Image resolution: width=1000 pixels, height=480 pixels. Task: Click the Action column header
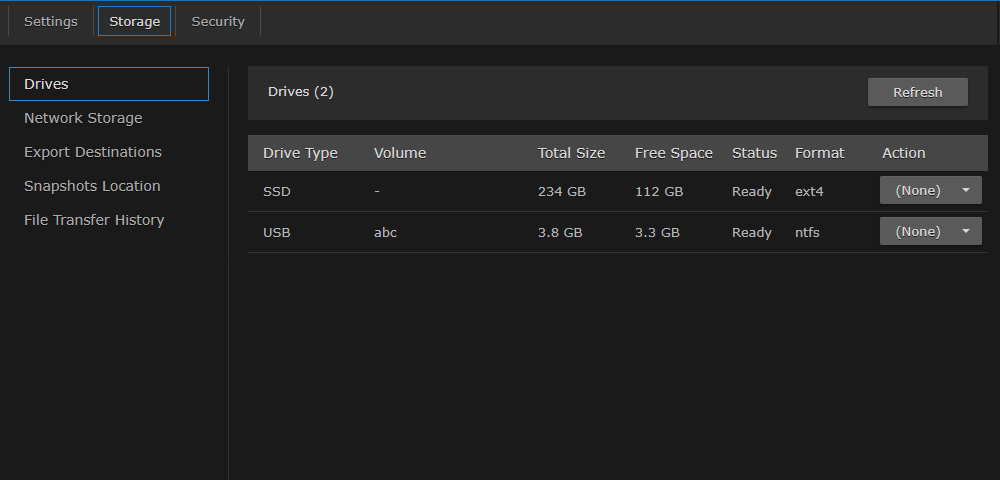coord(903,153)
